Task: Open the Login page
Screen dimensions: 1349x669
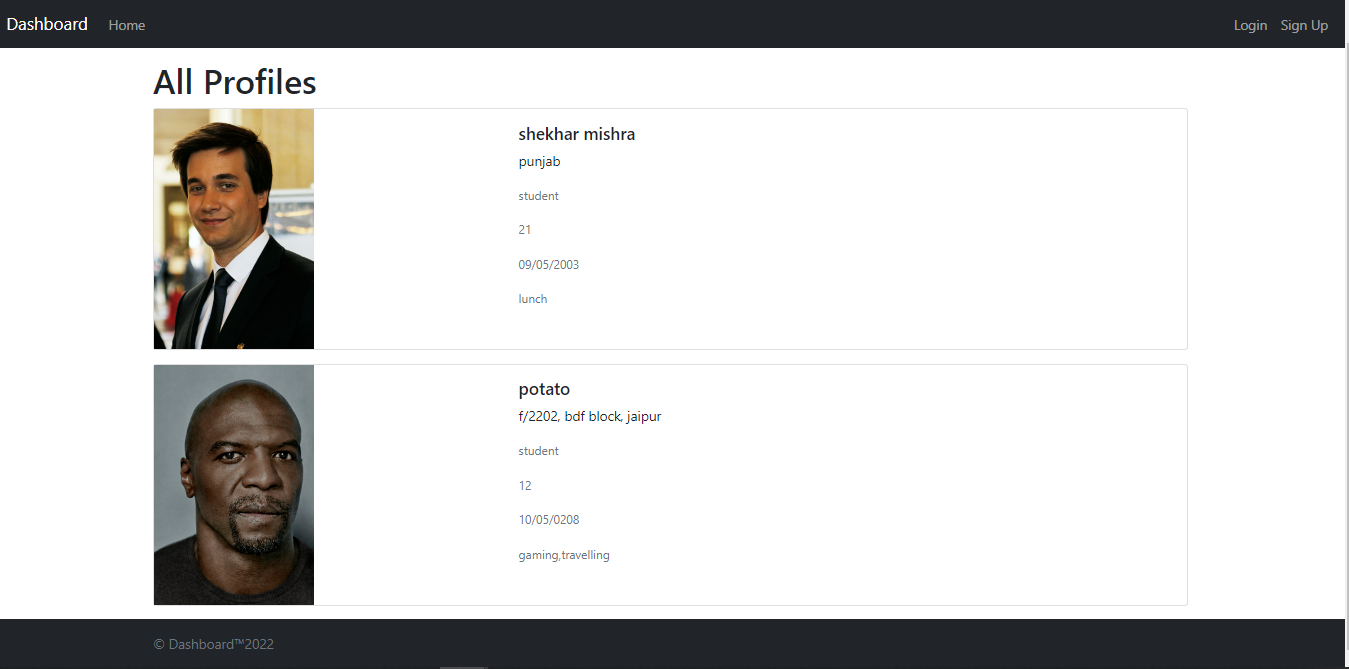Action: (1250, 25)
